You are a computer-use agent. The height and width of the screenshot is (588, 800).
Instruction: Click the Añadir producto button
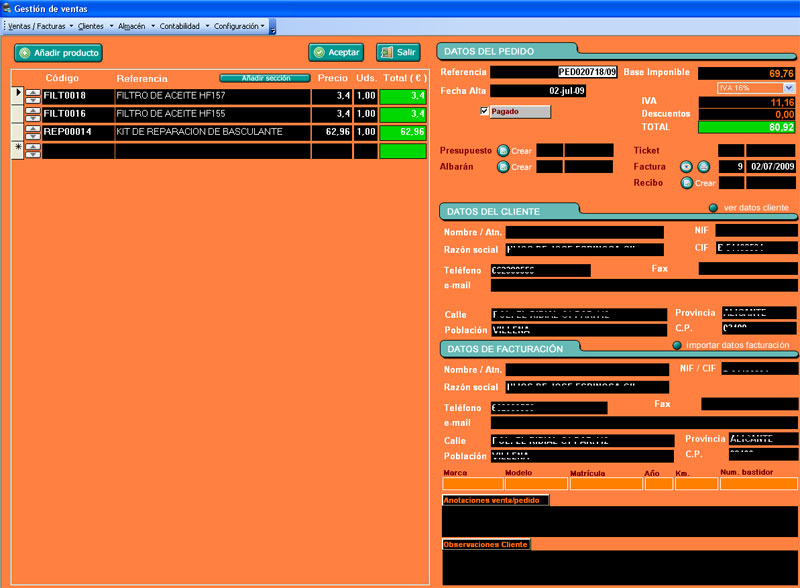tap(59, 53)
